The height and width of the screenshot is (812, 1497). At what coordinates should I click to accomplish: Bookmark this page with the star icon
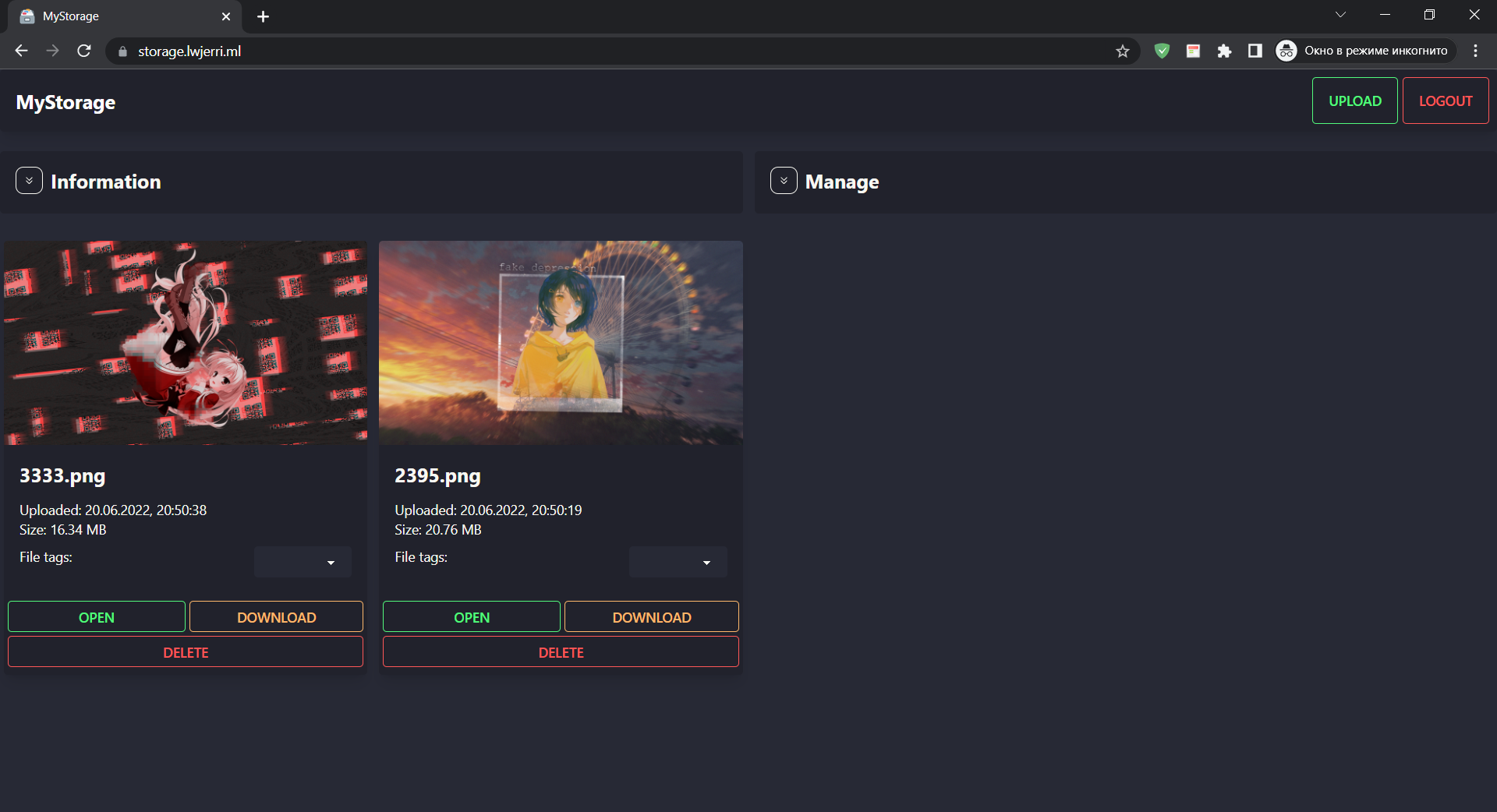[x=1123, y=51]
